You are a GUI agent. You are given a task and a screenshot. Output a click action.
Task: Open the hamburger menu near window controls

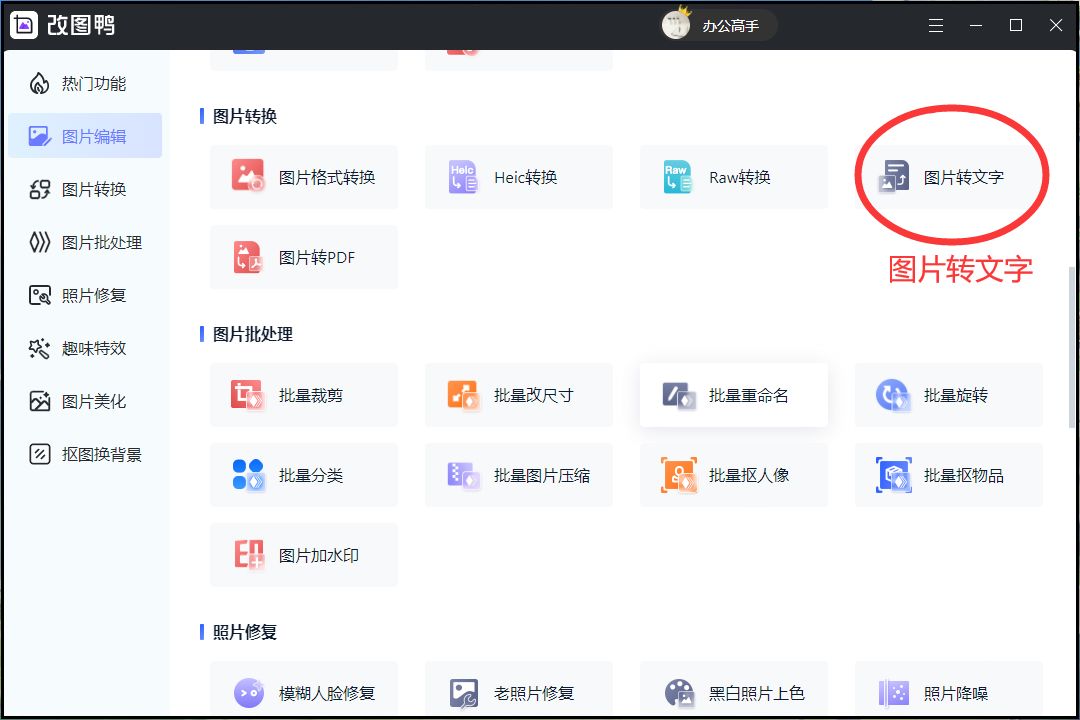click(936, 25)
